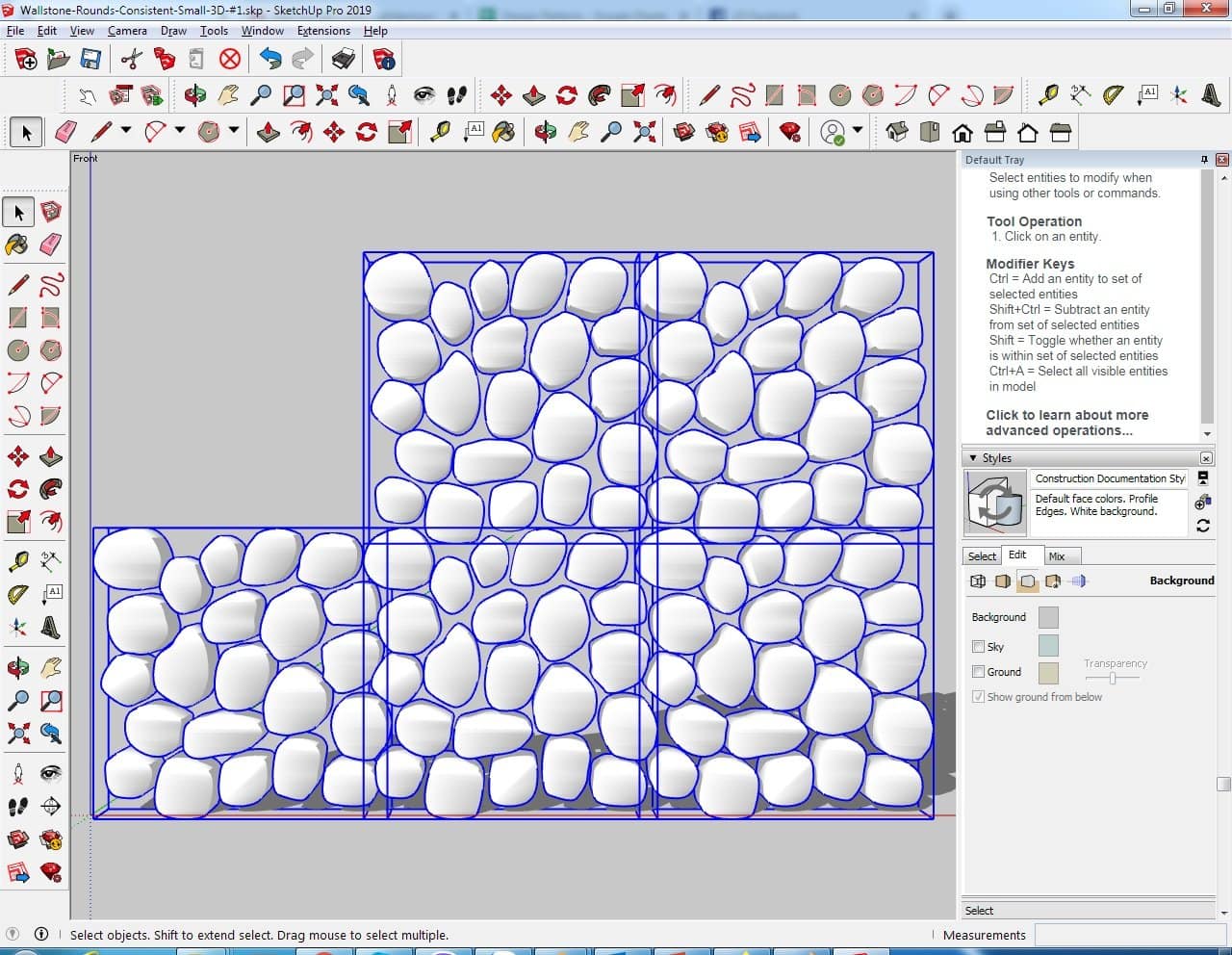Image resolution: width=1232 pixels, height=955 pixels.
Task: Click the Background color swatch
Action: pos(1048,617)
